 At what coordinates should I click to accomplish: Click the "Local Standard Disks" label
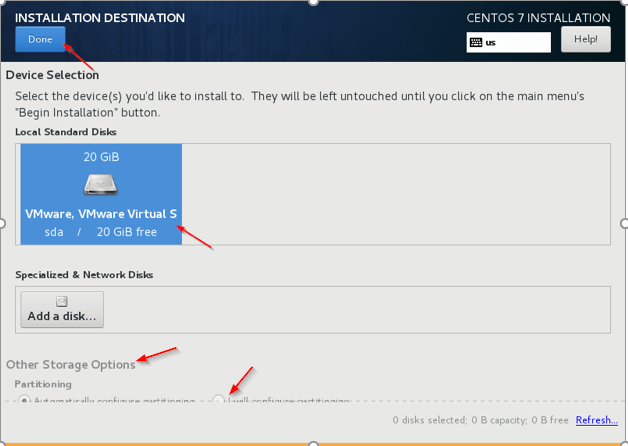tap(66, 132)
